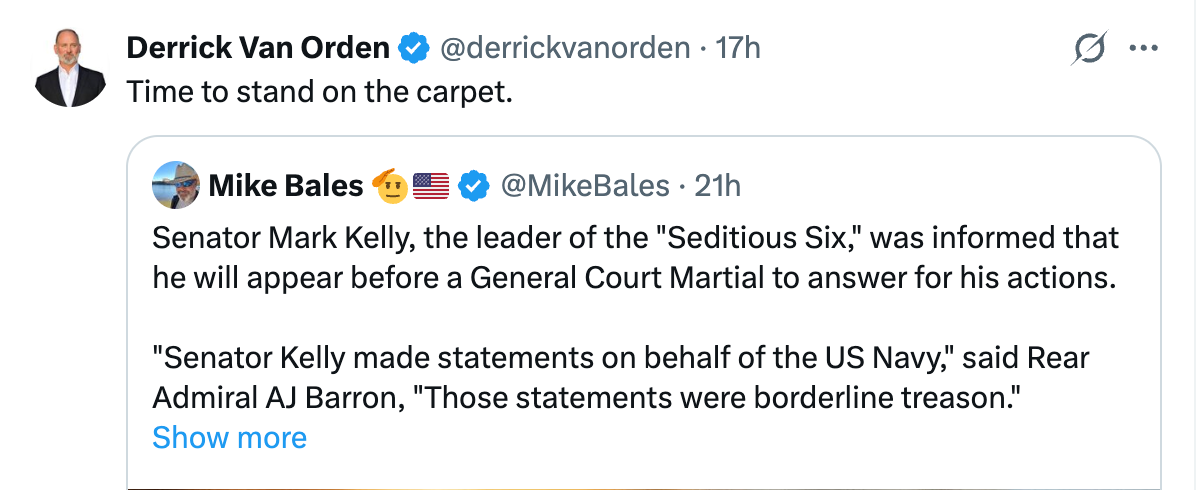The image size is (1198, 490).
Task: Click Mike Bales' blue verified badge
Action: point(474,185)
